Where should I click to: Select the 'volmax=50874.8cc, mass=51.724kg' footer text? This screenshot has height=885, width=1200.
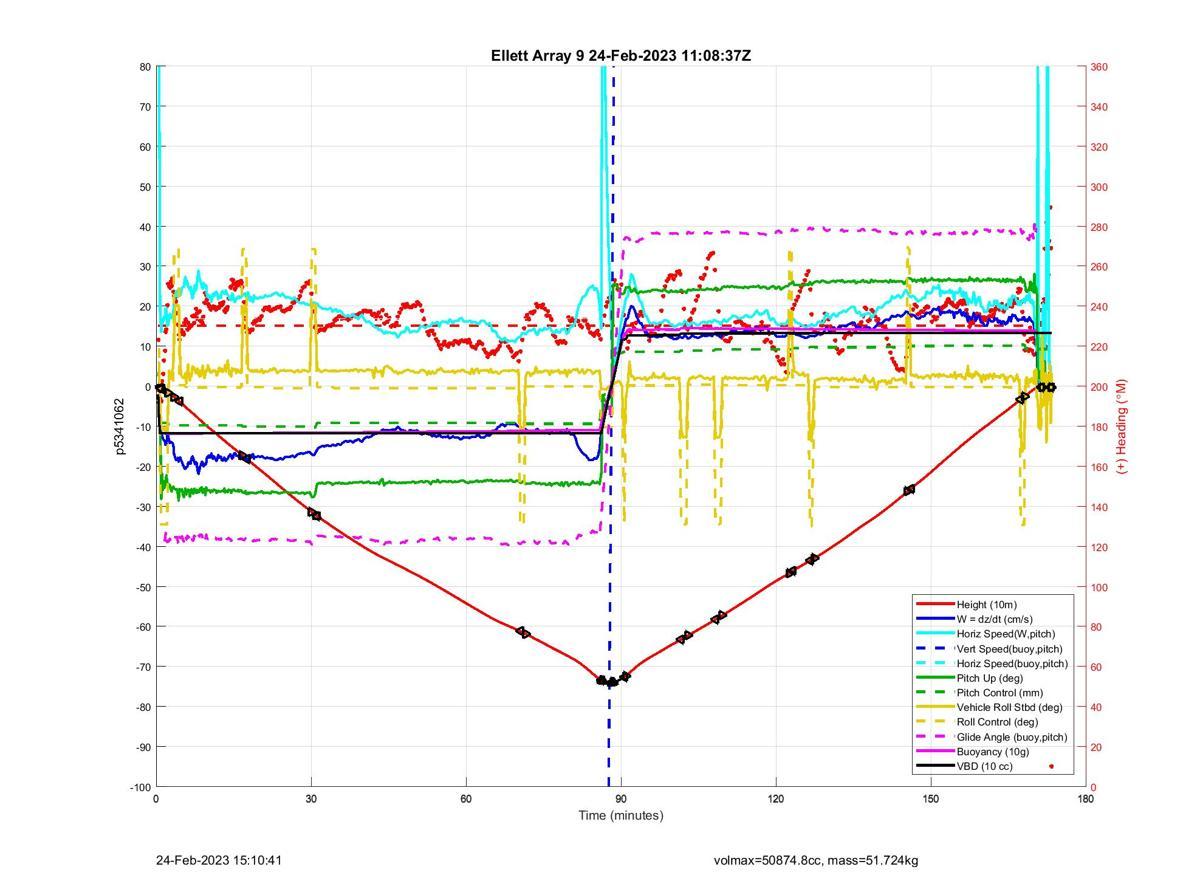pyautogui.click(x=816, y=860)
